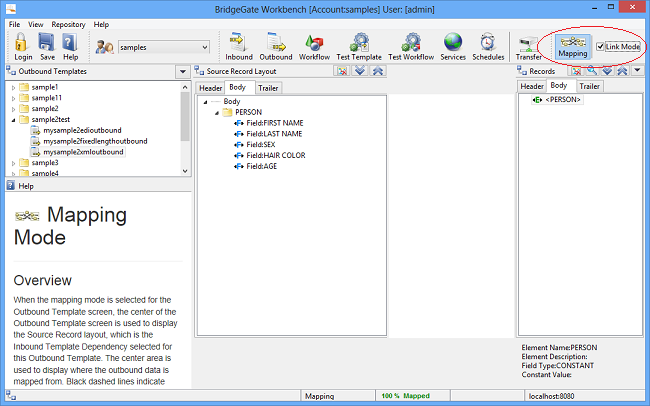Click the Login padlock icon
Image resolution: width=650 pixels, height=406 pixels.
21,42
